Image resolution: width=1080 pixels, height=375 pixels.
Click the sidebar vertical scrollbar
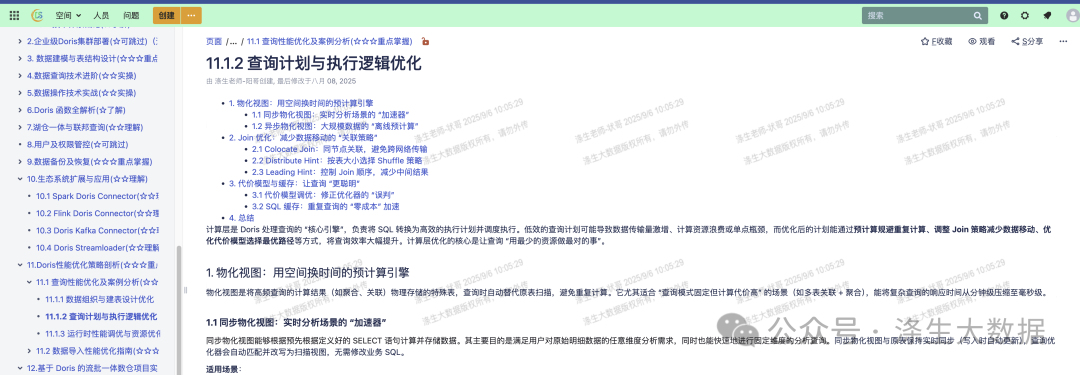pyautogui.click(x=178, y=310)
